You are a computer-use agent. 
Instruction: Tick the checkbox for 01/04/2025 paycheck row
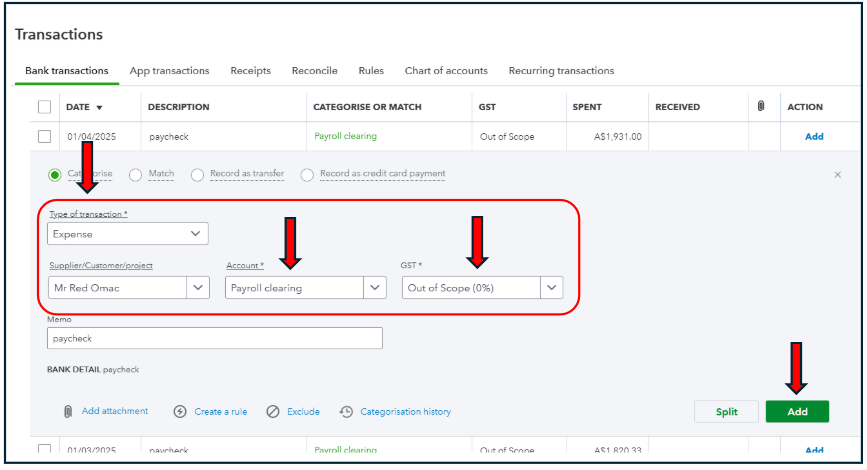[44, 136]
